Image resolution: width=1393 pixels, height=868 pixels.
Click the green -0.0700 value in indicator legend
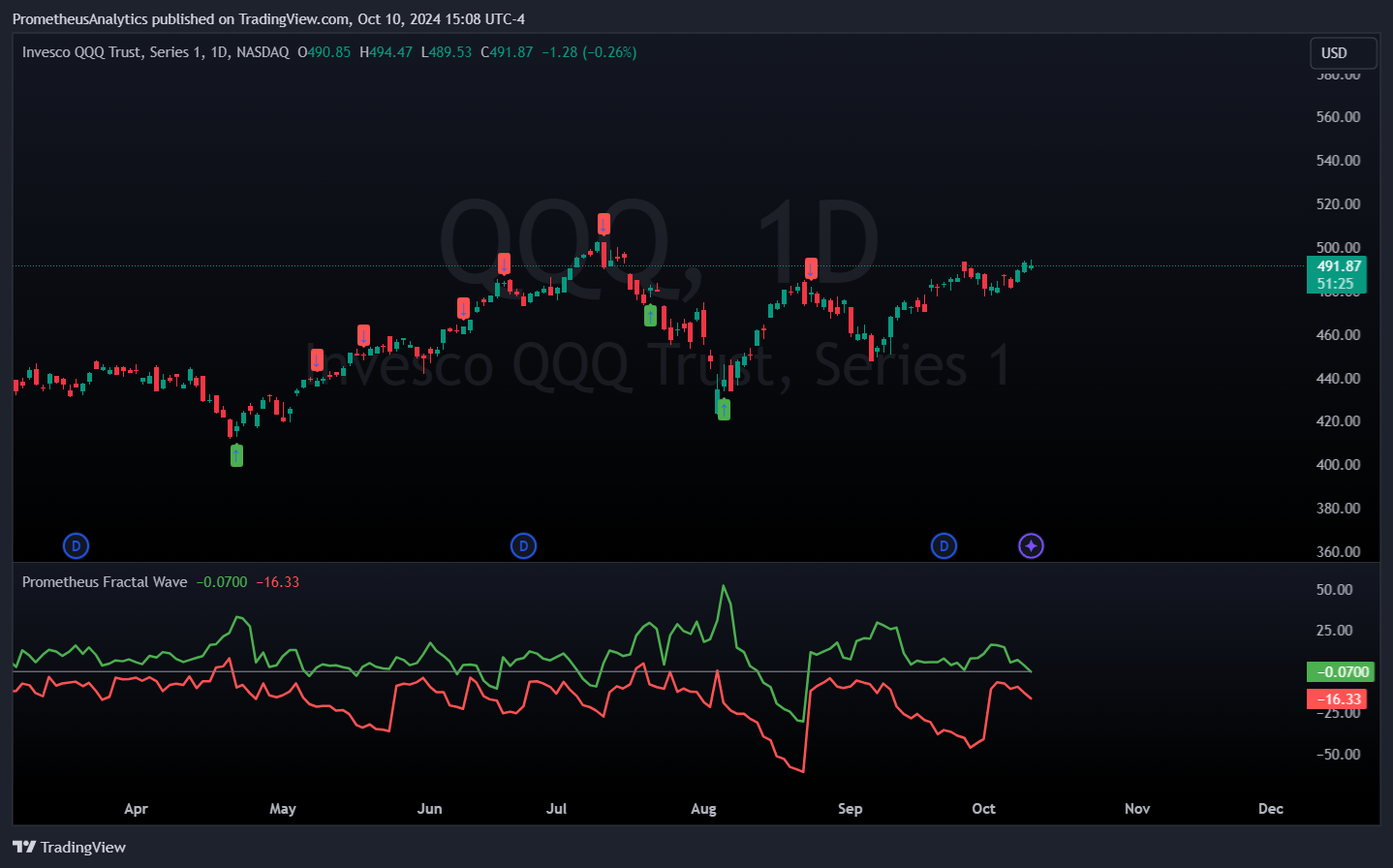tap(222, 582)
